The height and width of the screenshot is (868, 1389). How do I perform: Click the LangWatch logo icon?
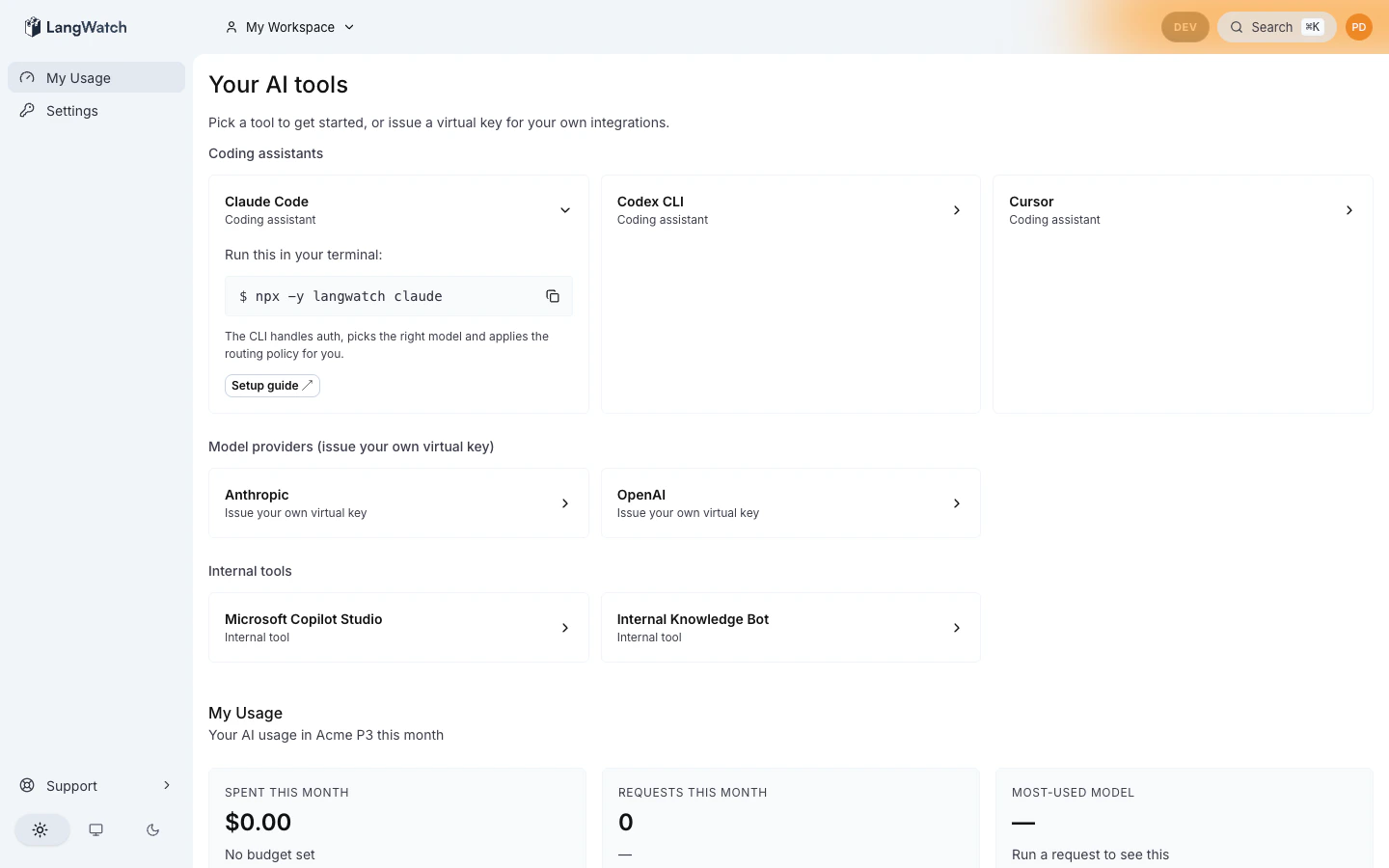click(33, 27)
